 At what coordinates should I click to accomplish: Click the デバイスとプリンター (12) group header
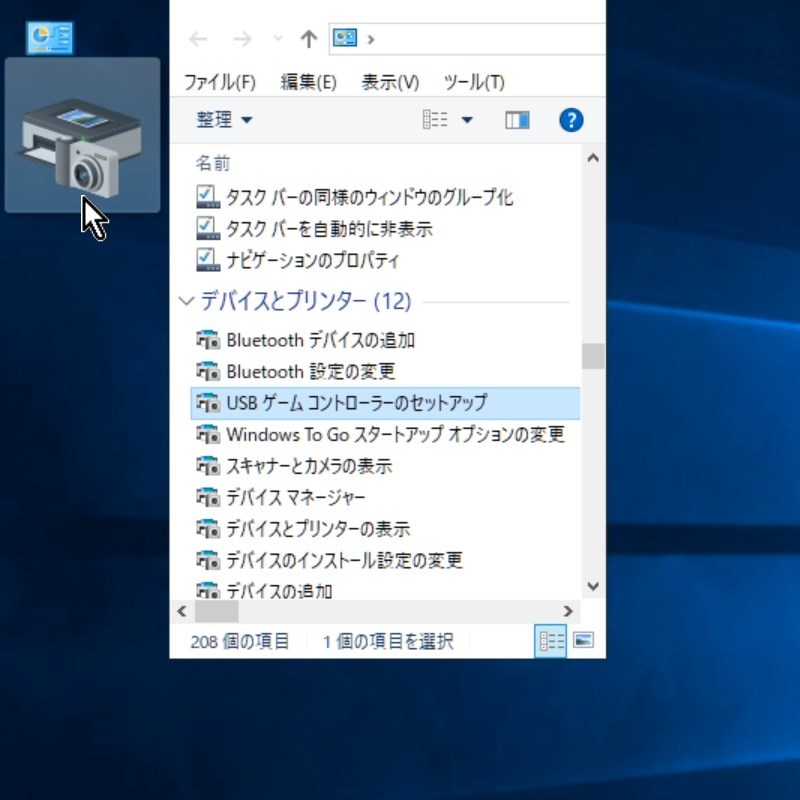pos(306,301)
